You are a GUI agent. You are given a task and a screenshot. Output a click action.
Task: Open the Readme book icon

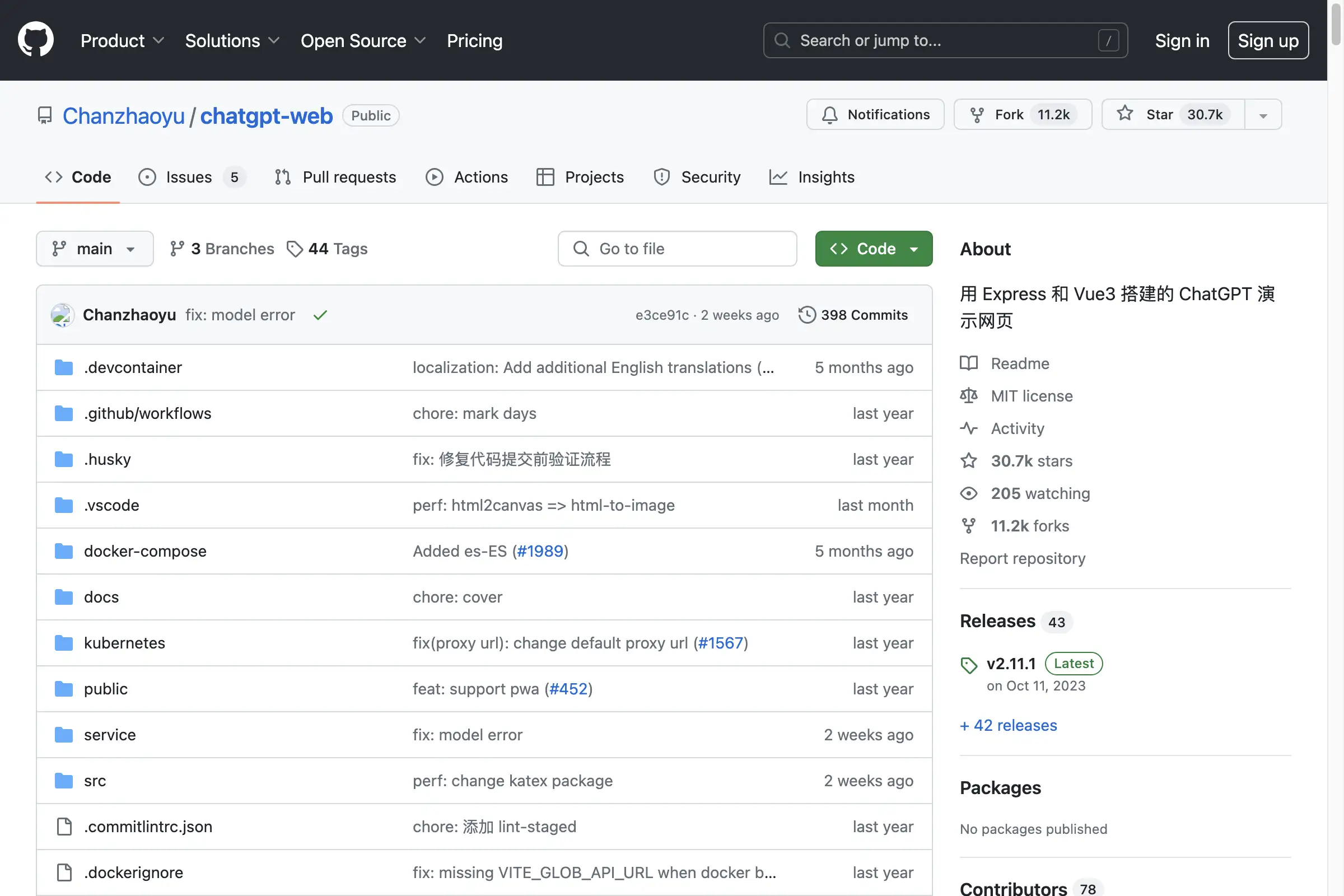(x=969, y=363)
